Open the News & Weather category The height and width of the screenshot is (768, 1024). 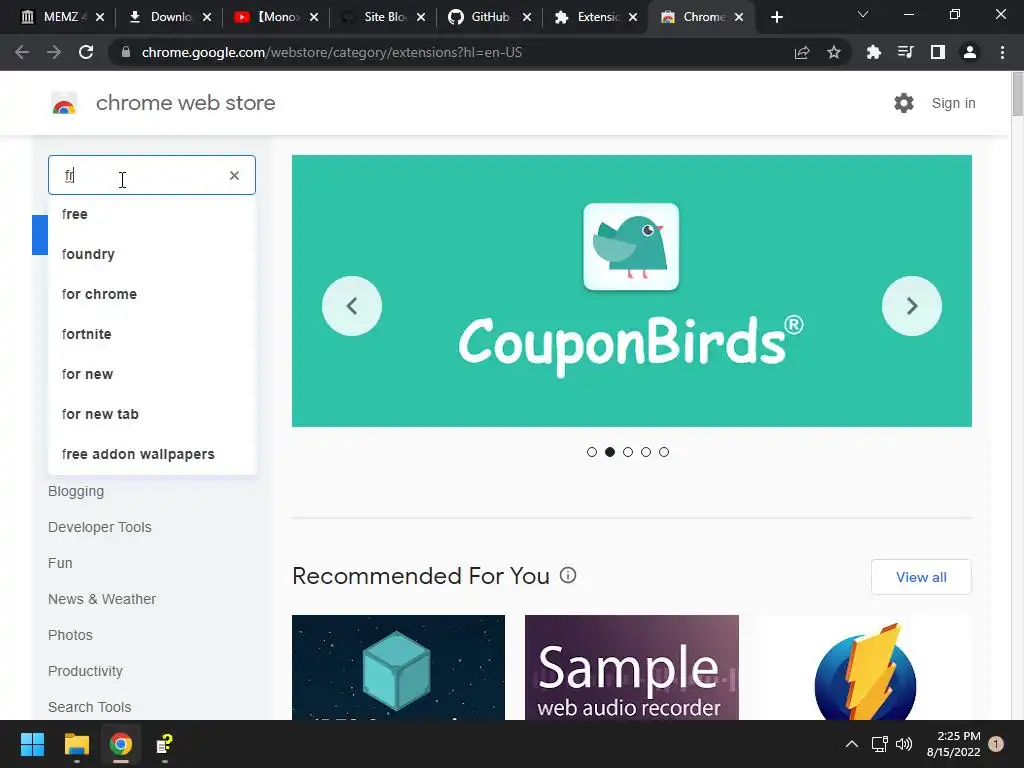pos(102,599)
